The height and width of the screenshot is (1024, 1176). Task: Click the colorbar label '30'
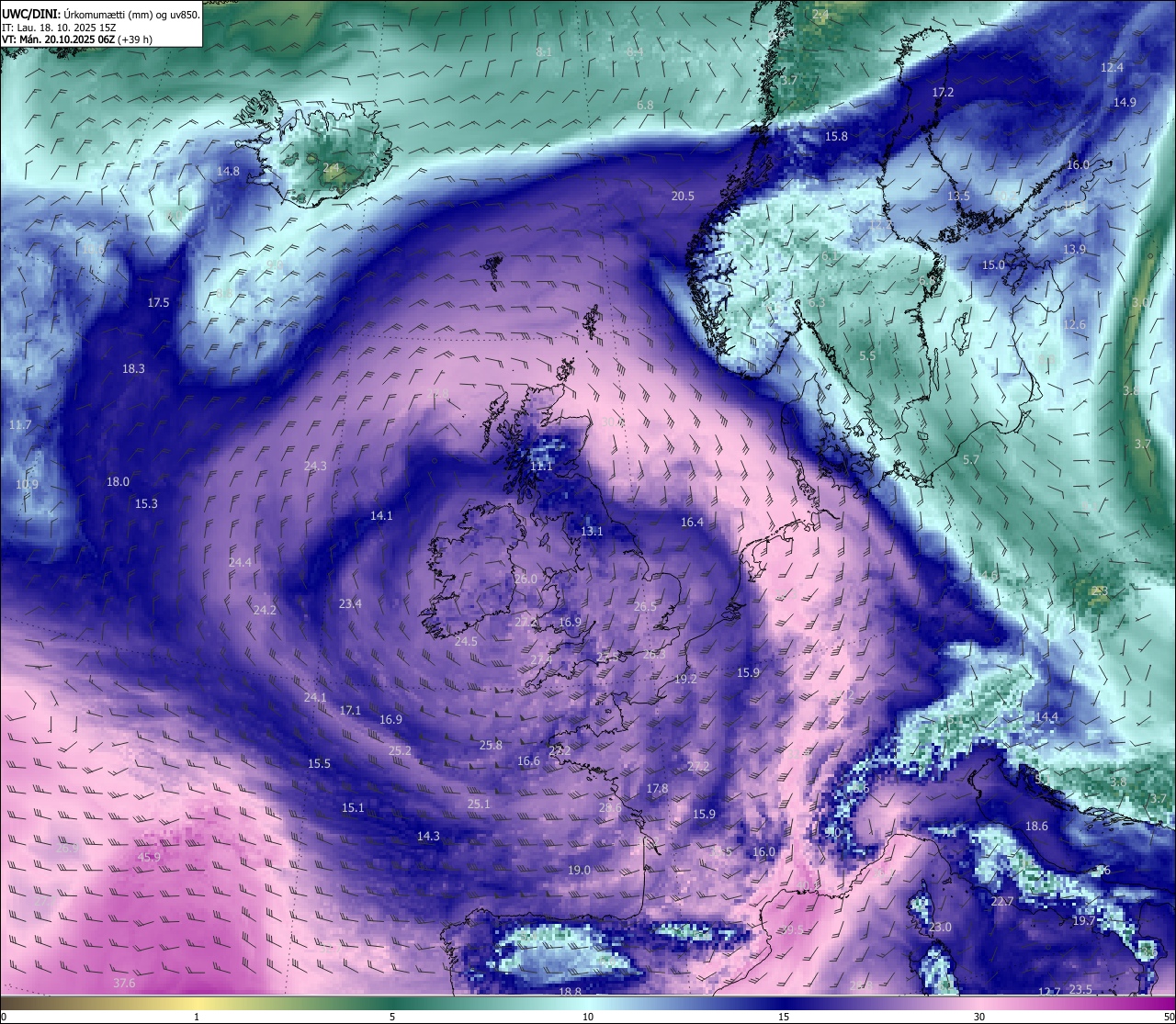click(x=979, y=1017)
